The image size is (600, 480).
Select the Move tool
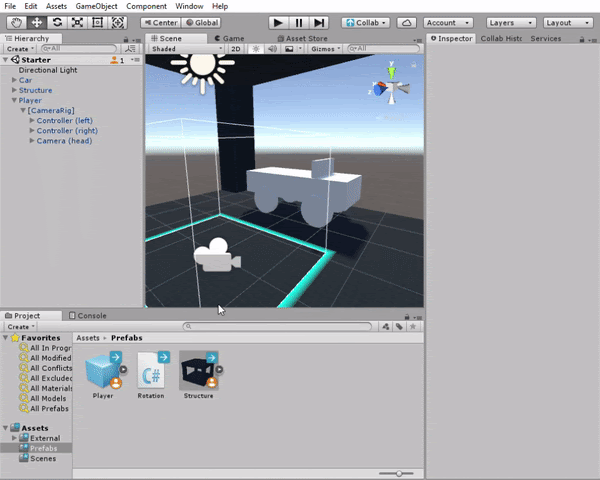[37, 23]
